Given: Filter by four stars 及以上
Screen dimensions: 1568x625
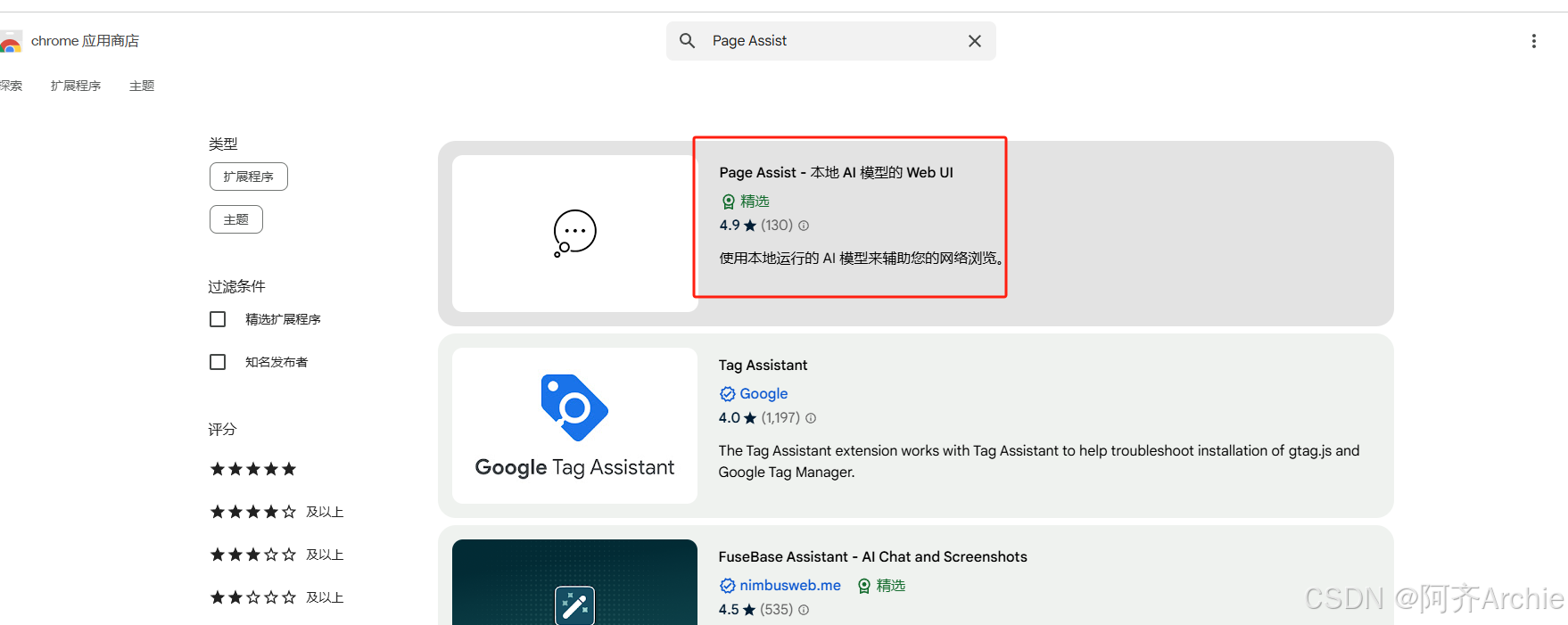Looking at the screenshot, I should point(276,512).
